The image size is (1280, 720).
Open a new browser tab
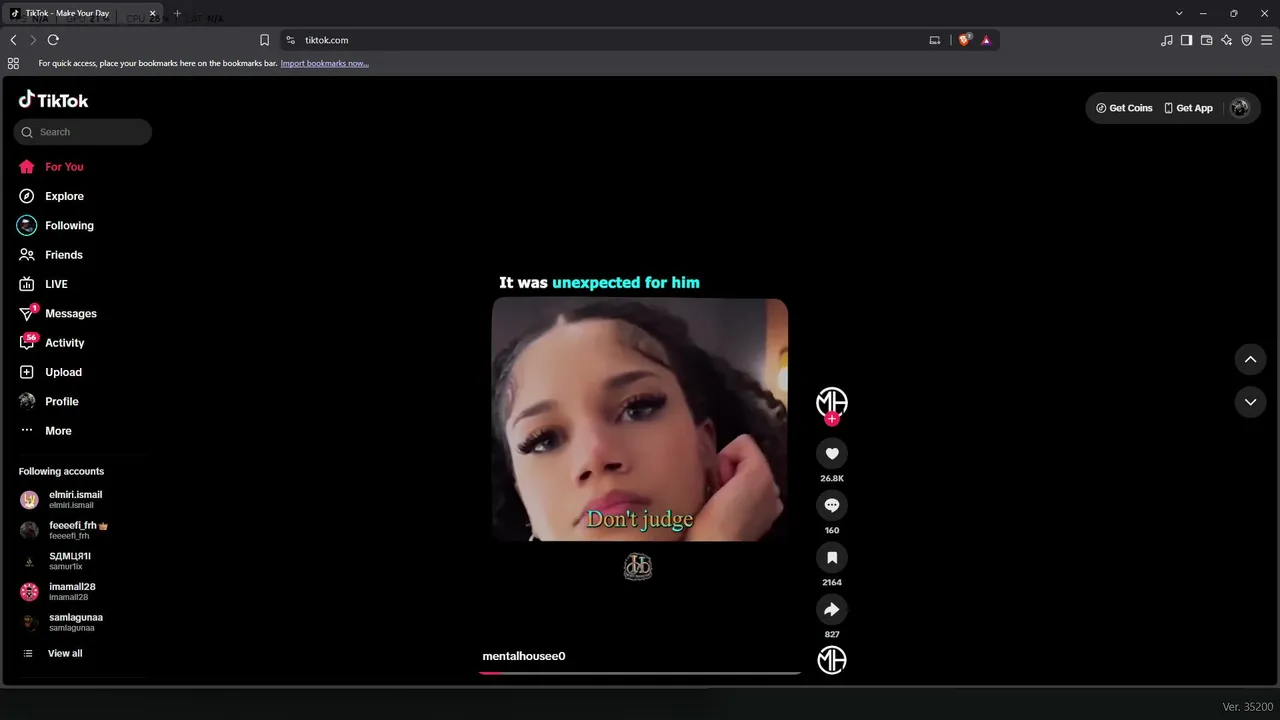[177, 14]
